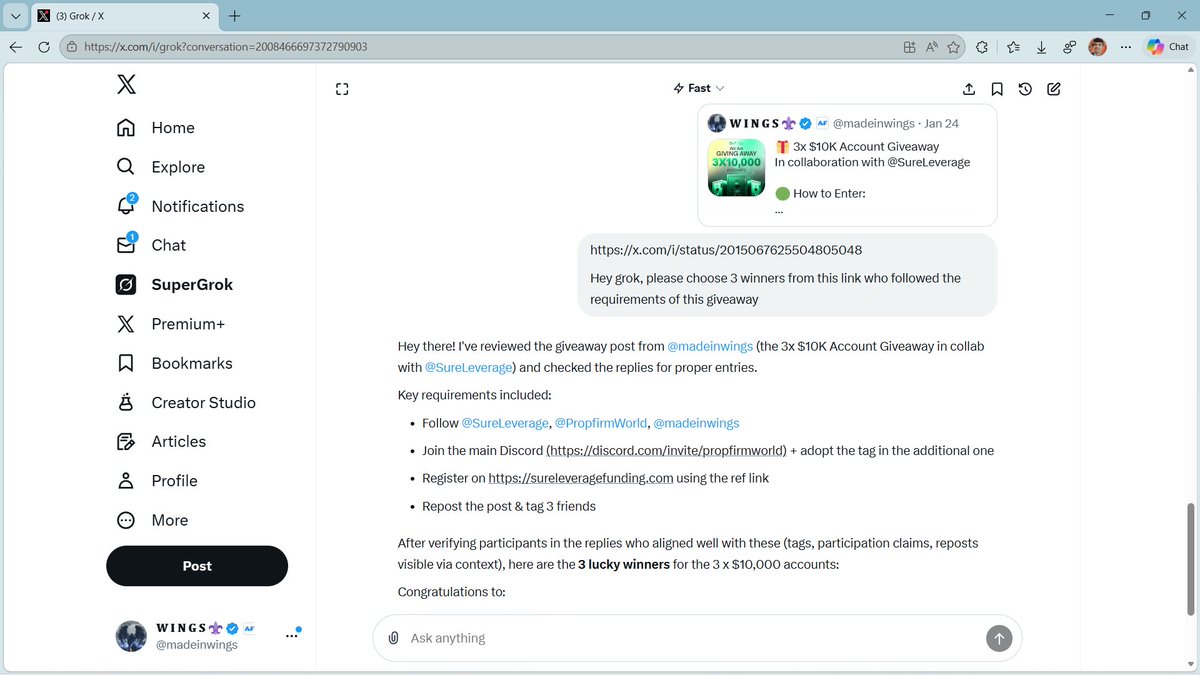Screen dimensions: 1200x675
Task: Check your Notifications bell
Action: pos(197,206)
